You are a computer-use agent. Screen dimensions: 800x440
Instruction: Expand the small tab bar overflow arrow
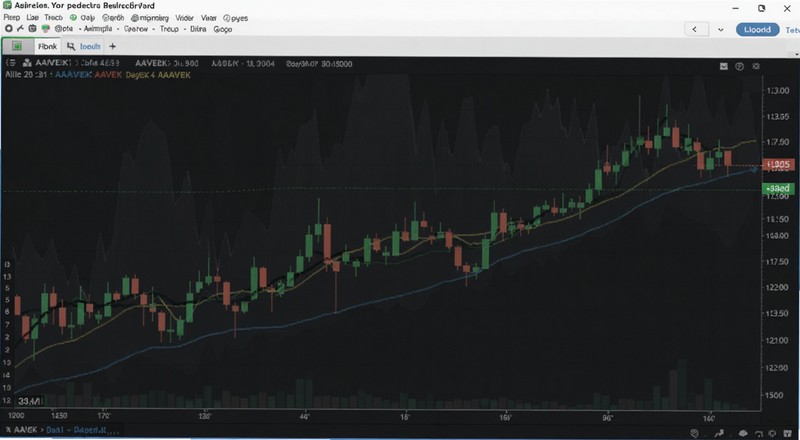point(797,54)
